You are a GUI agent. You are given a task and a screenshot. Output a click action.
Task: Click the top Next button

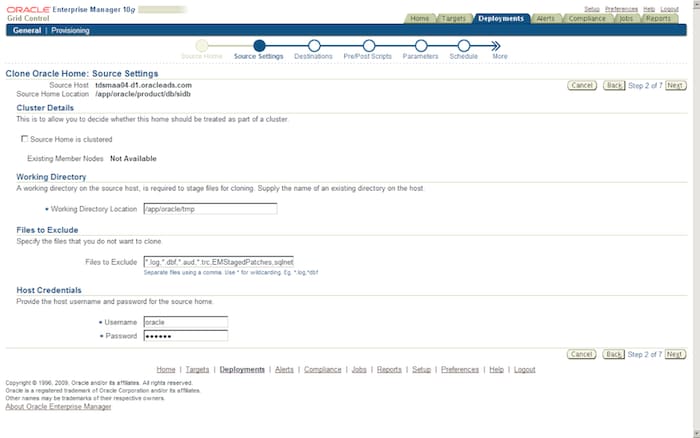pos(675,85)
